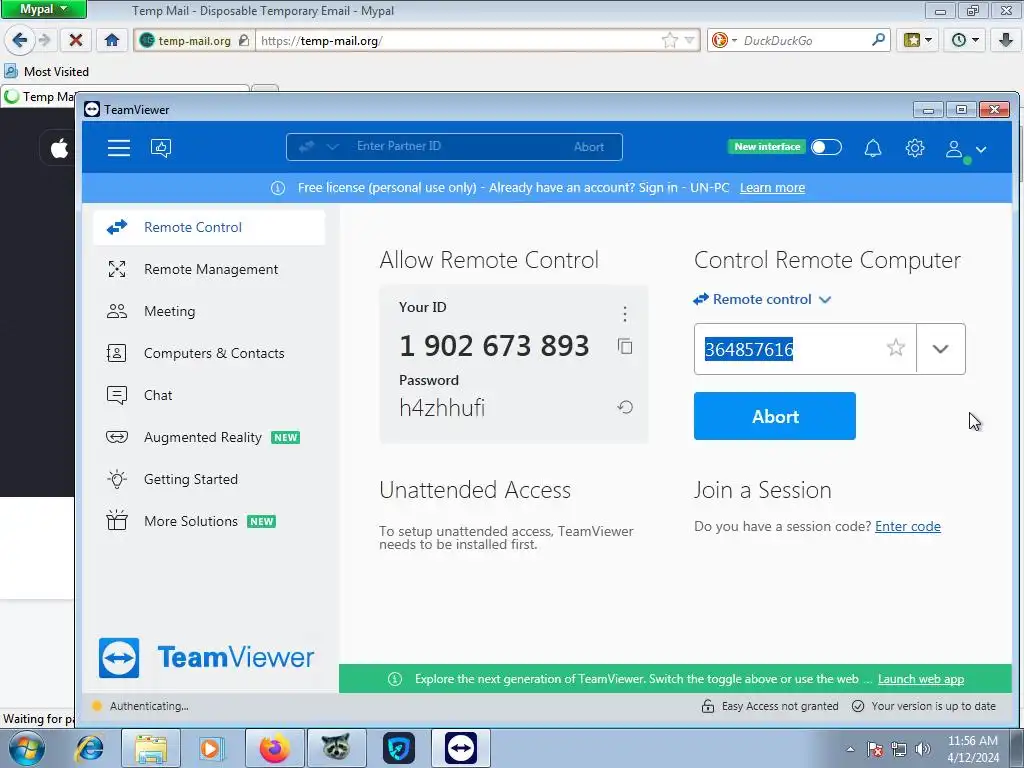
Task: Open the shield app taskbar icon
Action: pyautogui.click(x=398, y=748)
